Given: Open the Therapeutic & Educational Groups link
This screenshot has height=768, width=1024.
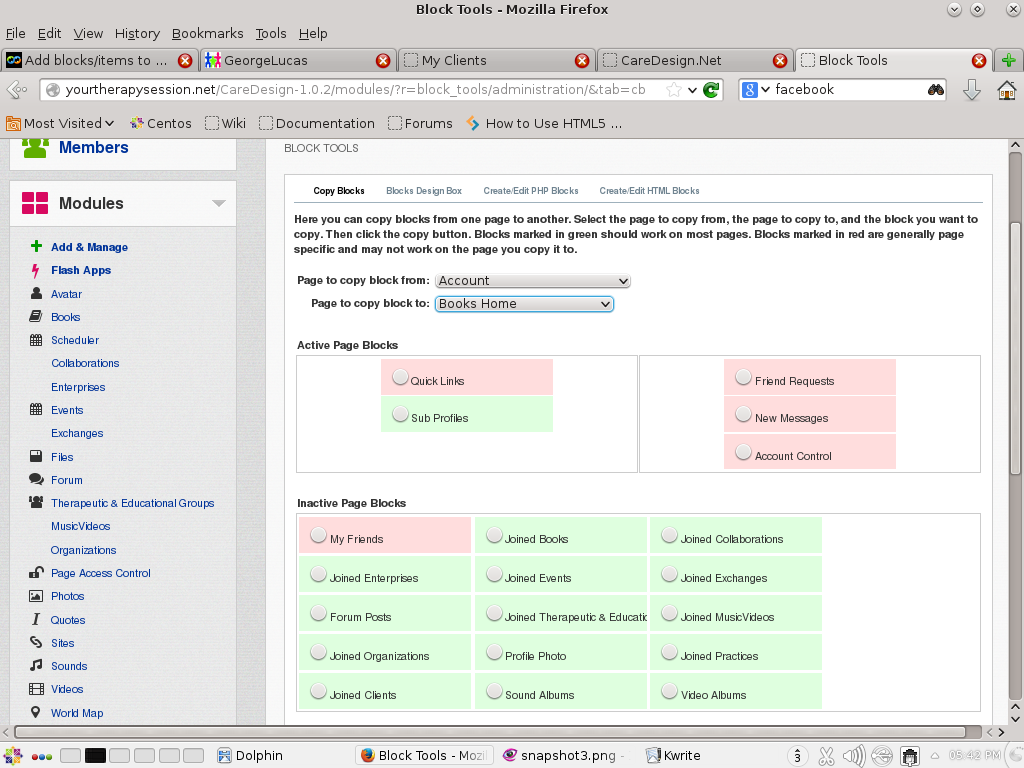Looking at the screenshot, I should [132, 503].
